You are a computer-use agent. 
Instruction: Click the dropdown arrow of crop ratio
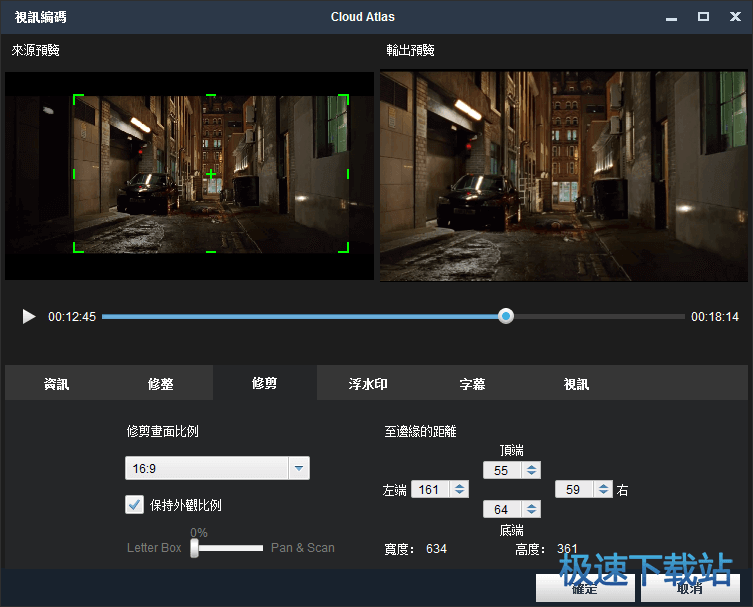click(299, 468)
